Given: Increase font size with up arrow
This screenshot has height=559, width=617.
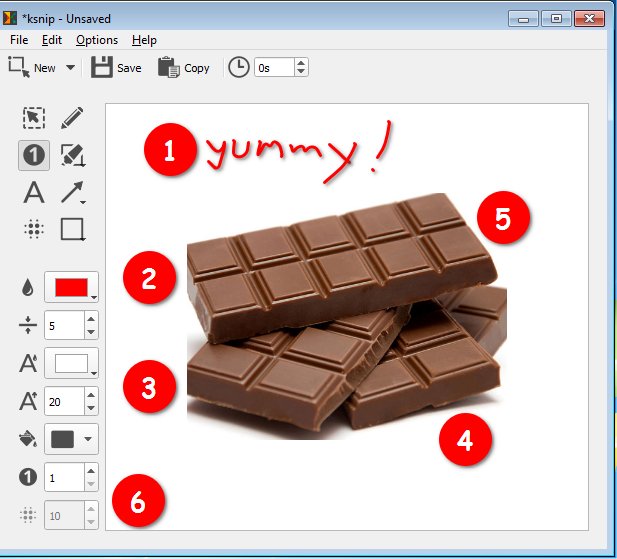Looking at the screenshot, I should 91,395.
